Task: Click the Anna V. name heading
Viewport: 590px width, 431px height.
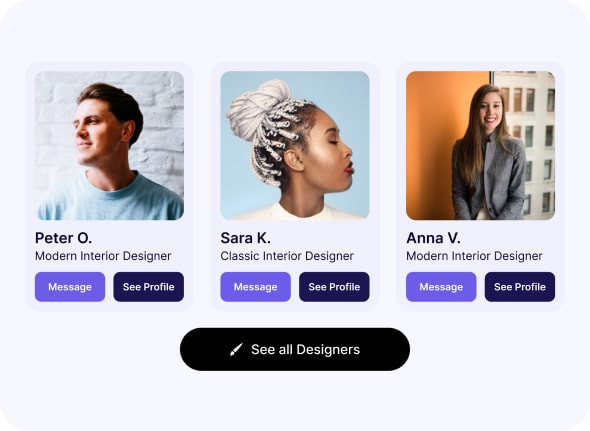Action: [x=433, y=238]
